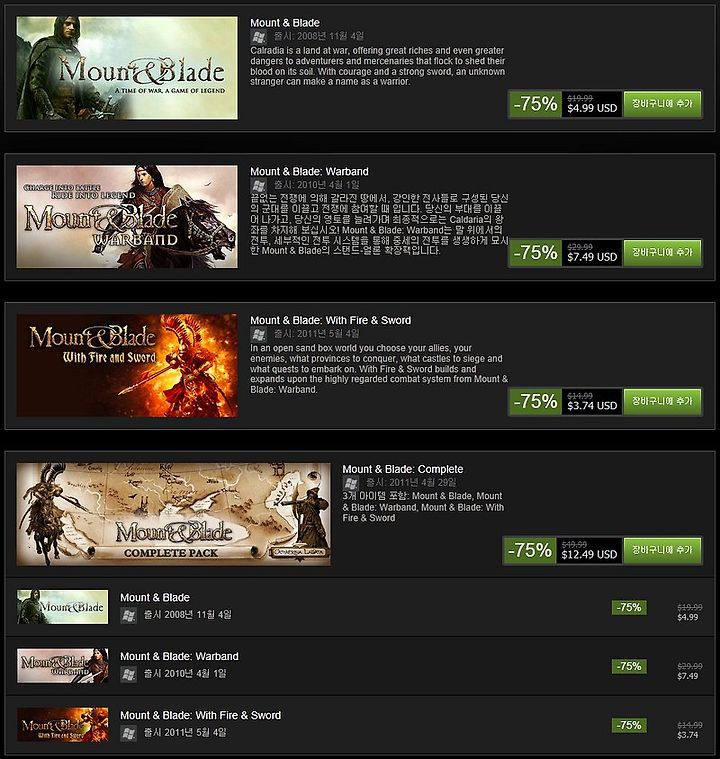
Task: Add Mount & Blade to cart at $4.99
Action: pyautogui.click(x=662, y=104)
